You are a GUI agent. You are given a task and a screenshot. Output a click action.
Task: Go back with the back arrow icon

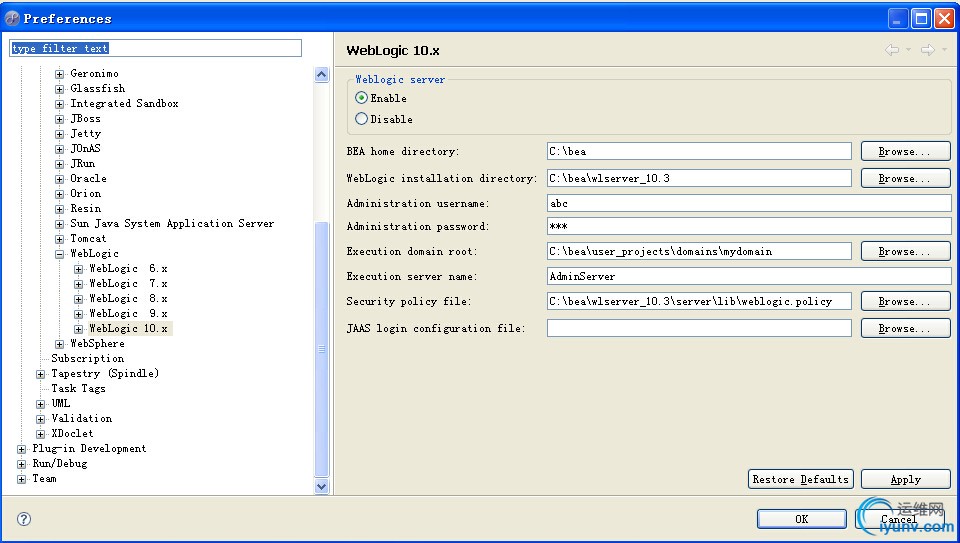(892, 50)
